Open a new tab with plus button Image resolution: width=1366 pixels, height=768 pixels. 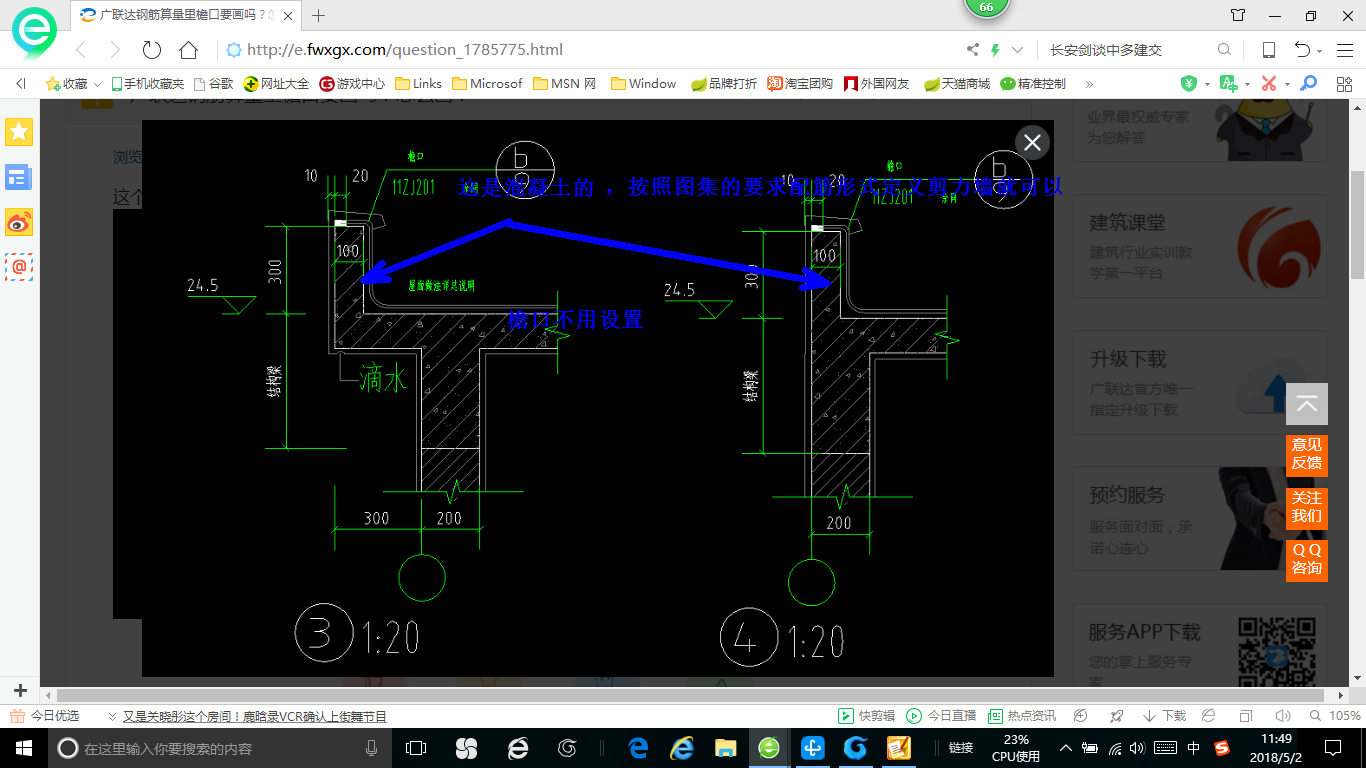pos(319,15)
